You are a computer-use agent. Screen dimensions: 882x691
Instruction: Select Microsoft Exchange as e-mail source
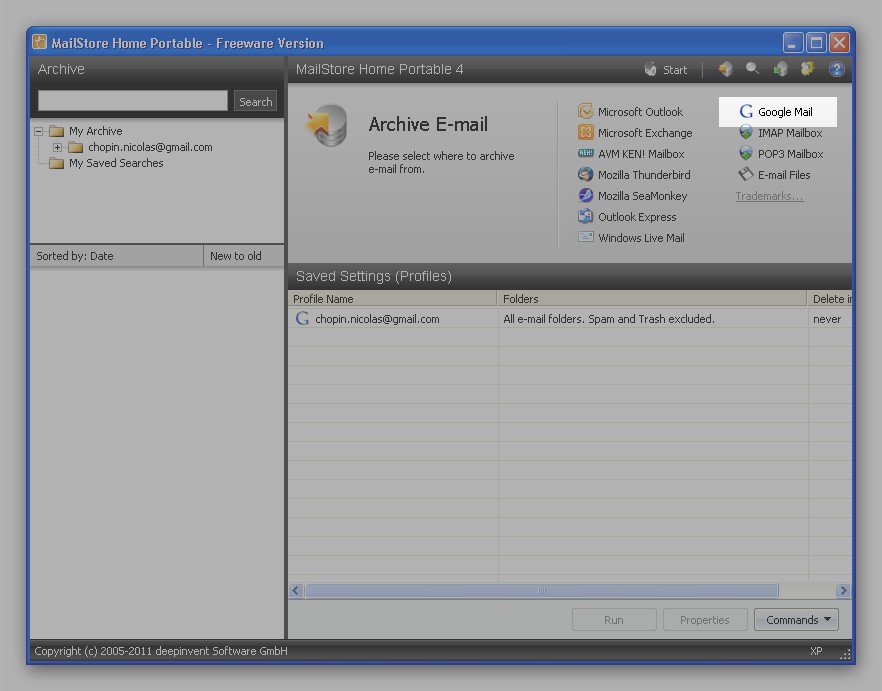click(x=635, y=133)
